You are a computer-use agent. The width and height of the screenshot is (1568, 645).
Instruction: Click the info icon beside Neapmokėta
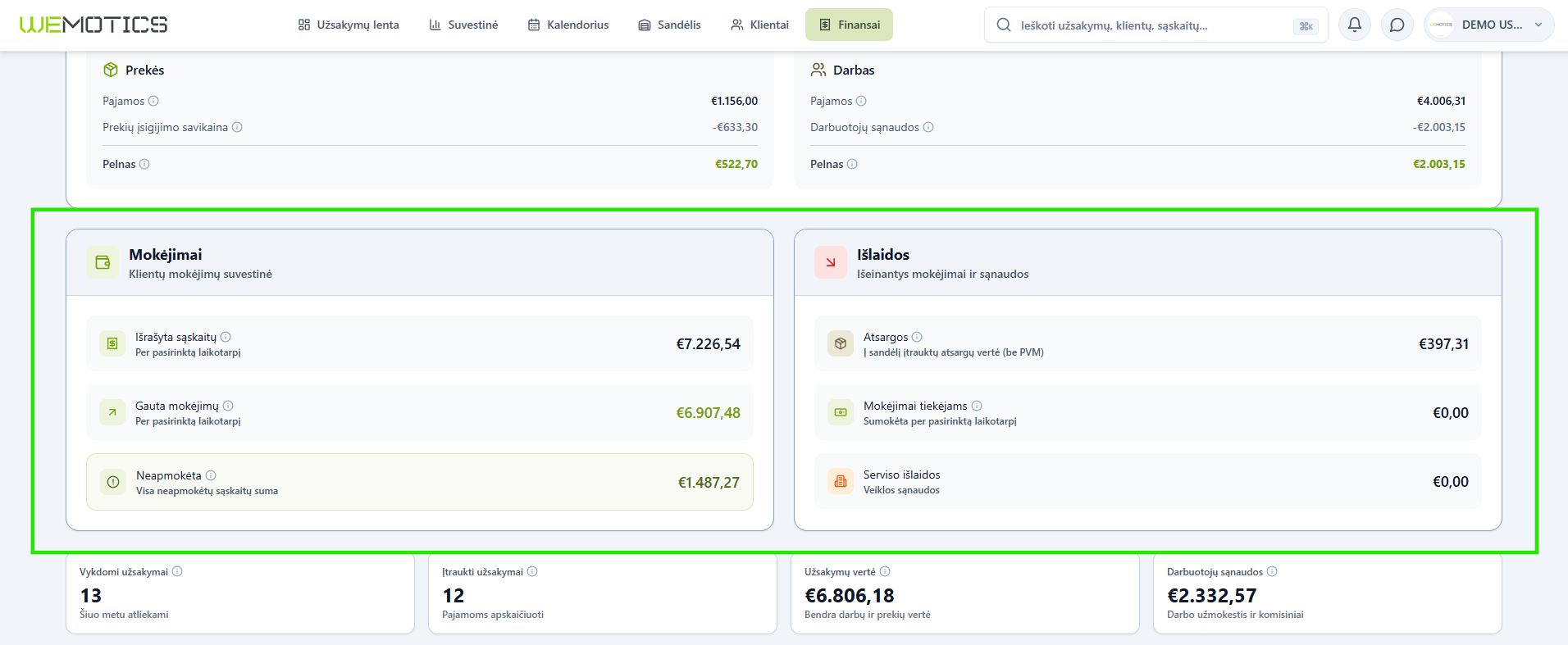tap(211, 475)
